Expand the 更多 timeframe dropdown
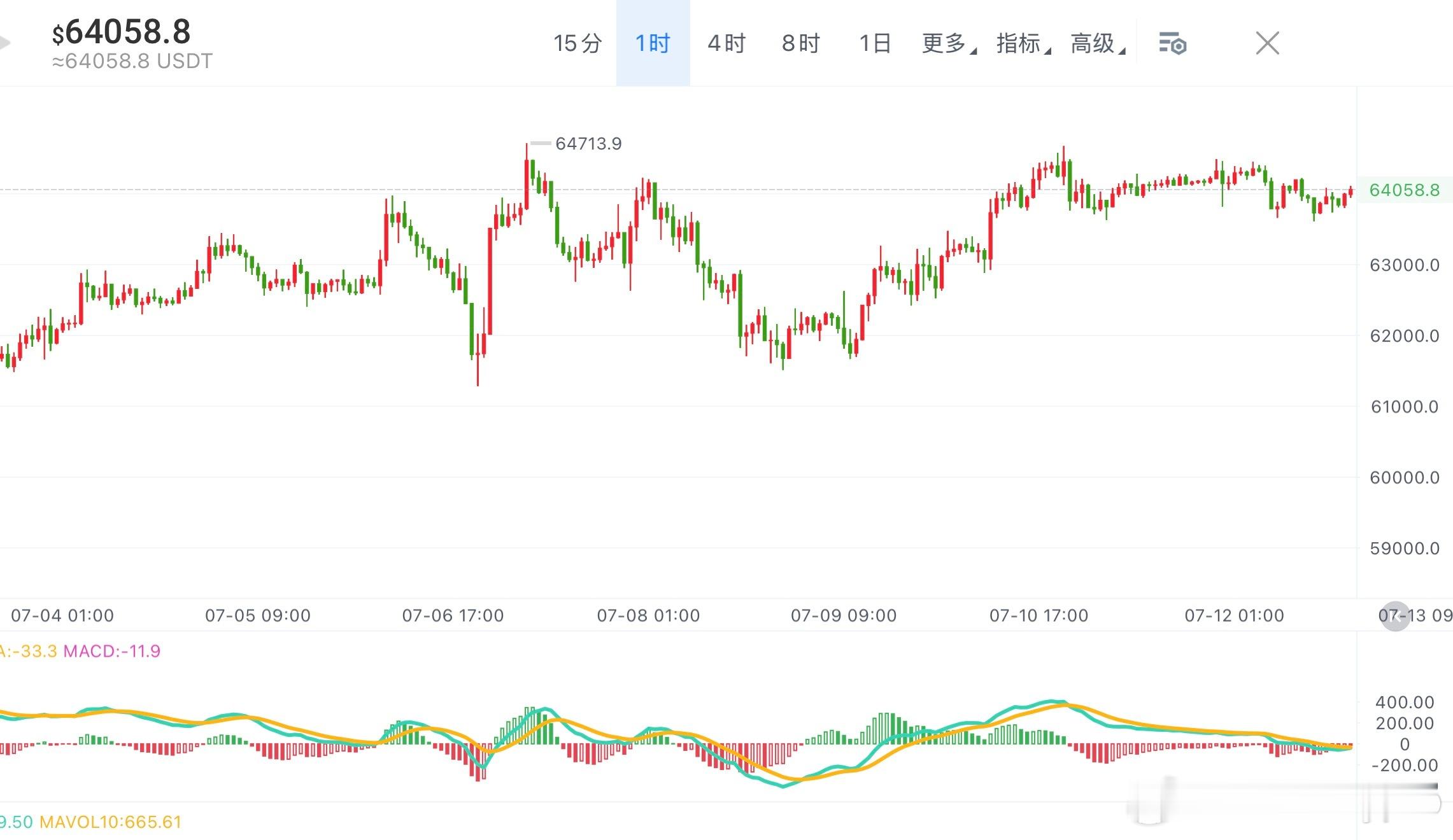The image size is (1453, 840). click(x=949, y=43)
